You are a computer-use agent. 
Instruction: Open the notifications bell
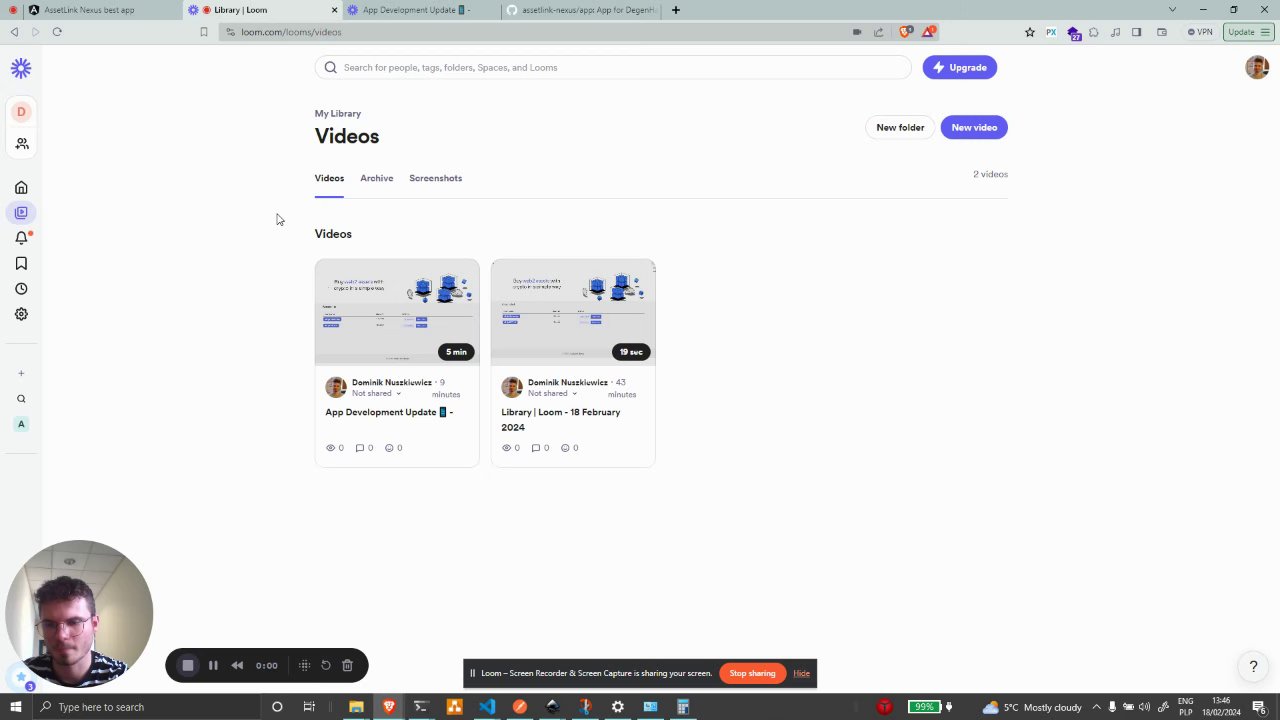pyautogui.click(x=21, y=238)
